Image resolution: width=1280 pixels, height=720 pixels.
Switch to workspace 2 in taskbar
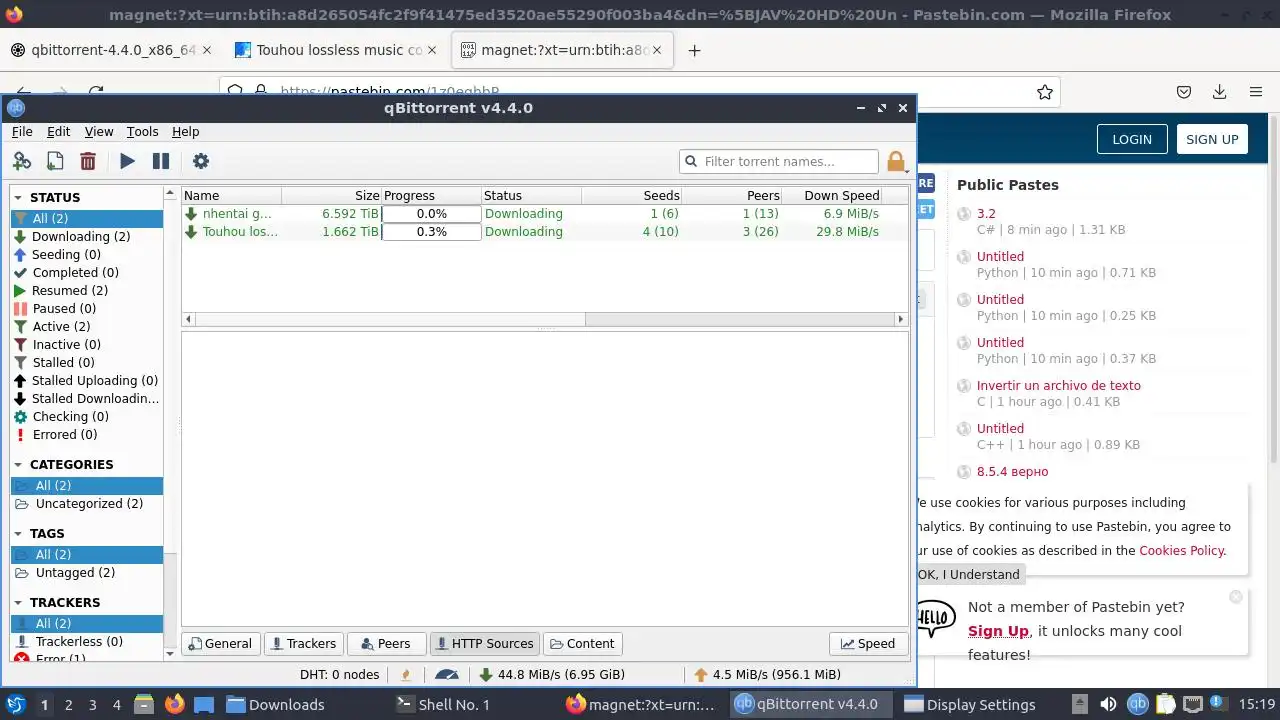point(68,704)
